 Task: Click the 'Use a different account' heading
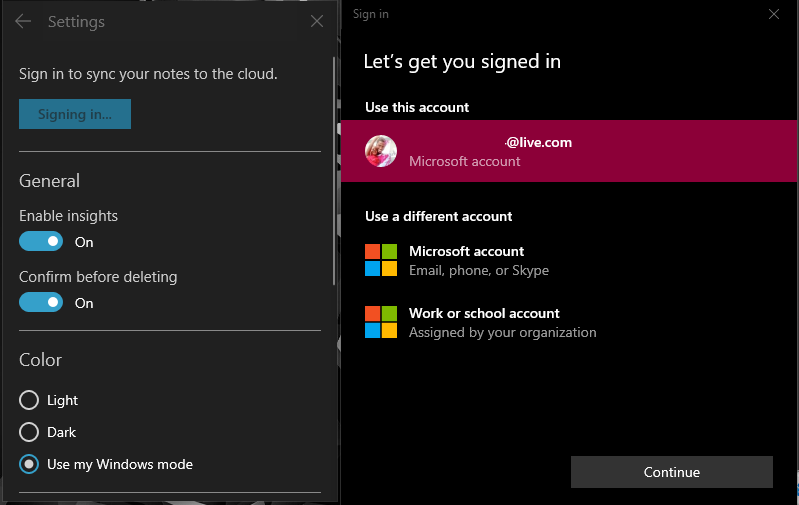pyautogui.click(x=438, y=216)
